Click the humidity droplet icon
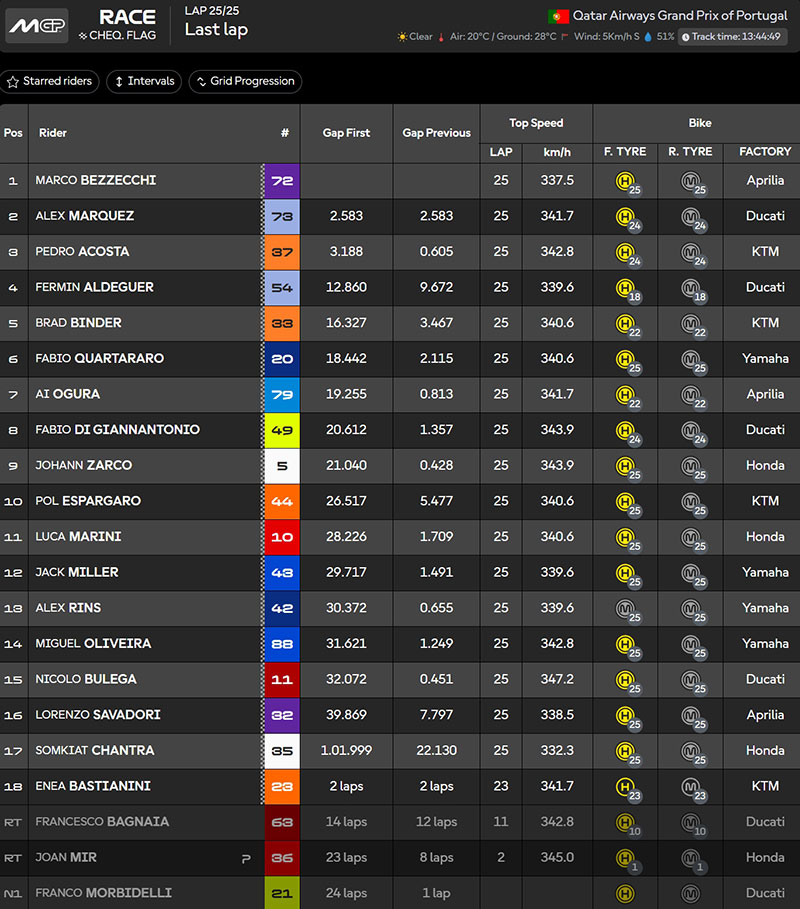Image resolution: width=800 pixels, height=909 pixels. coord(648,37)
